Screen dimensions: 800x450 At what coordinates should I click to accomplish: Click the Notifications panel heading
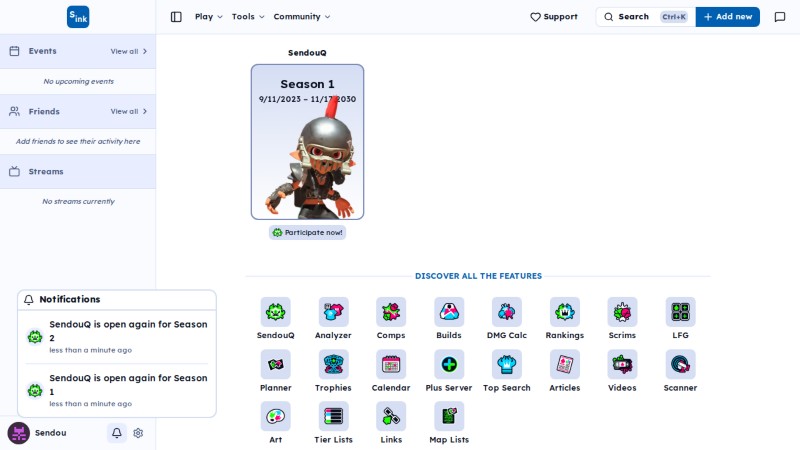click(69, 299)
